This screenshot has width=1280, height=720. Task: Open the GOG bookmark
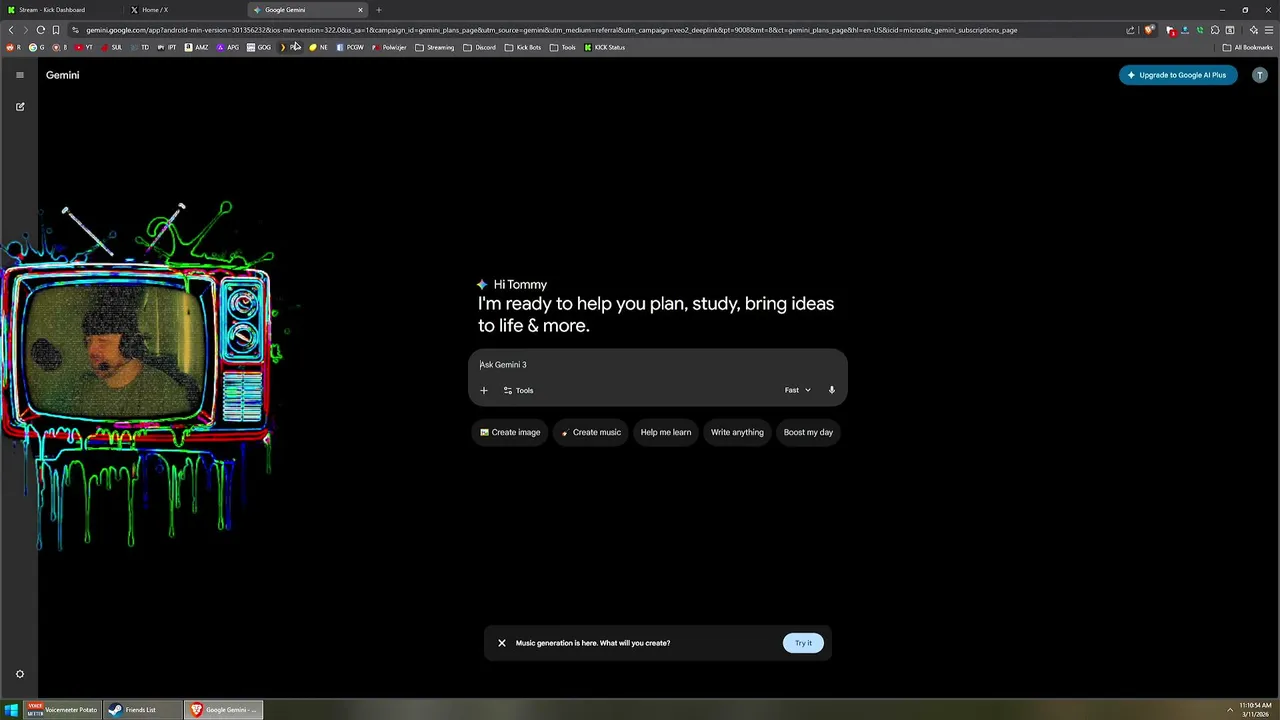point(259,47)
